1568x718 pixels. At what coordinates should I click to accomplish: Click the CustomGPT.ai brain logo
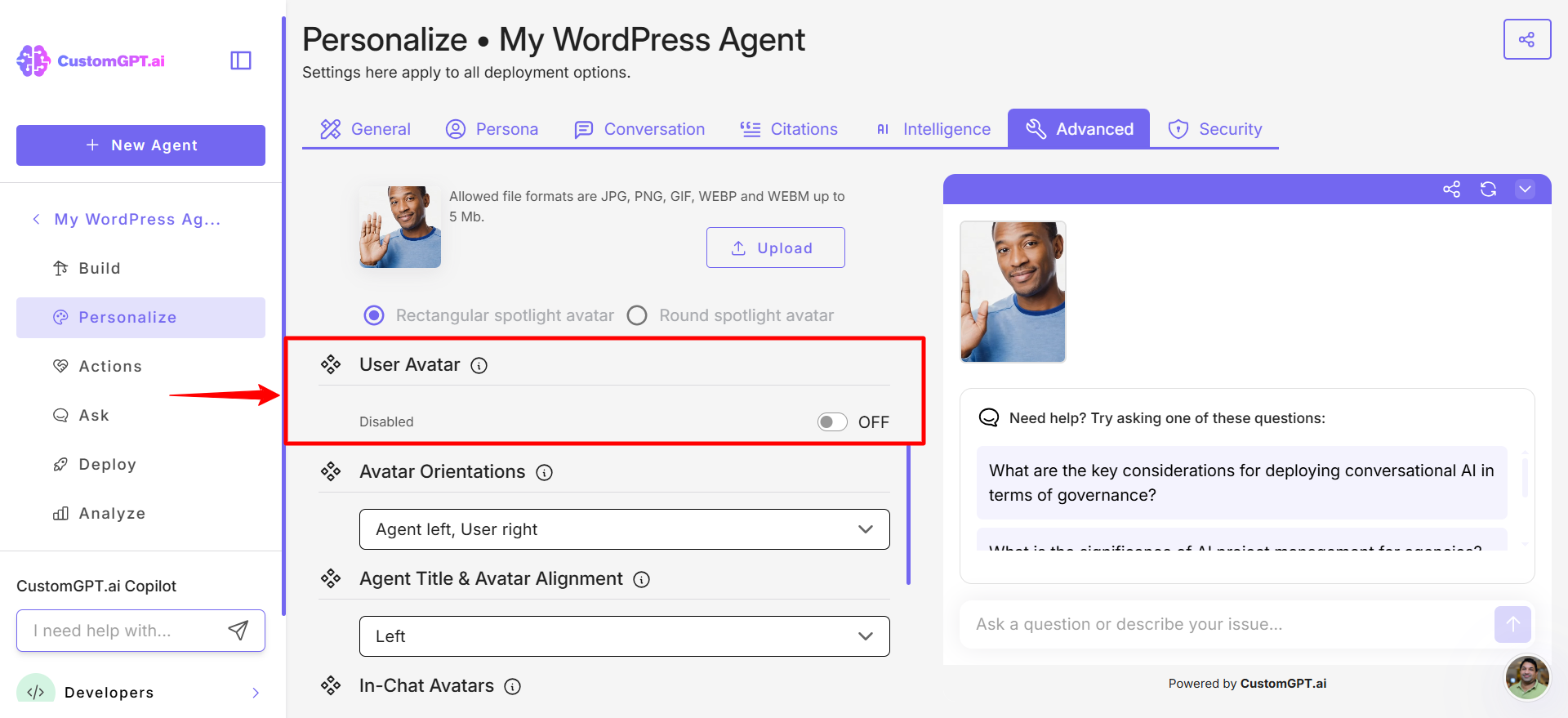[33, 60]
